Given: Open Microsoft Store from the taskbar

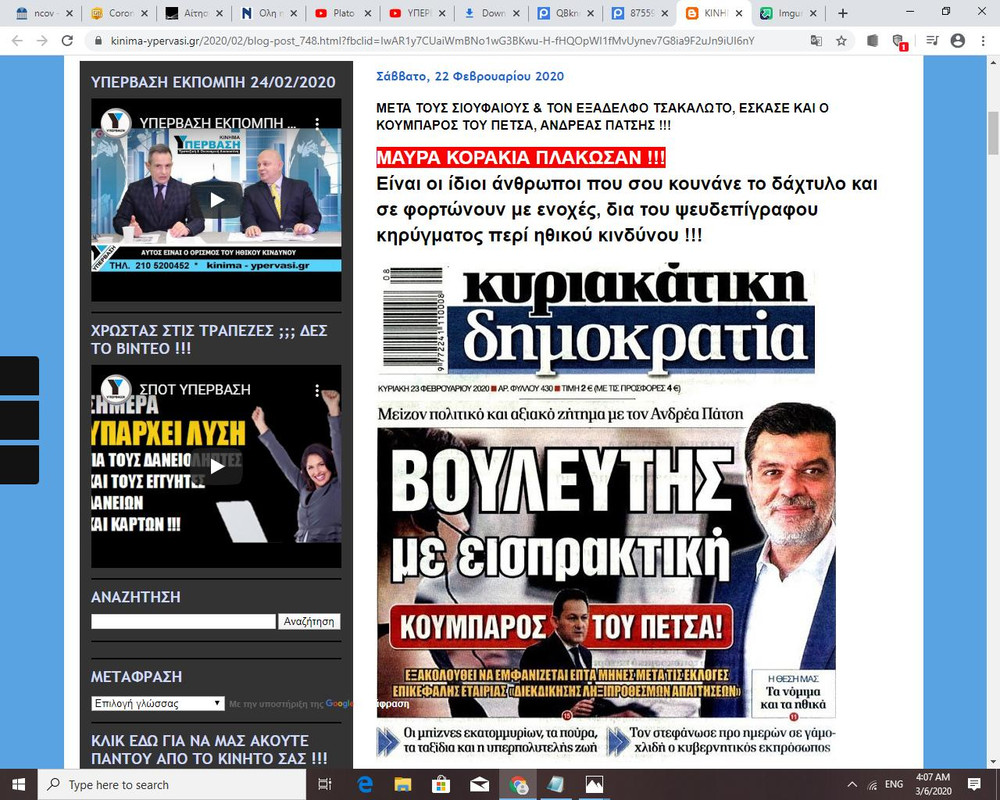Looking at the screenshot, I should (x=441, y=784).
